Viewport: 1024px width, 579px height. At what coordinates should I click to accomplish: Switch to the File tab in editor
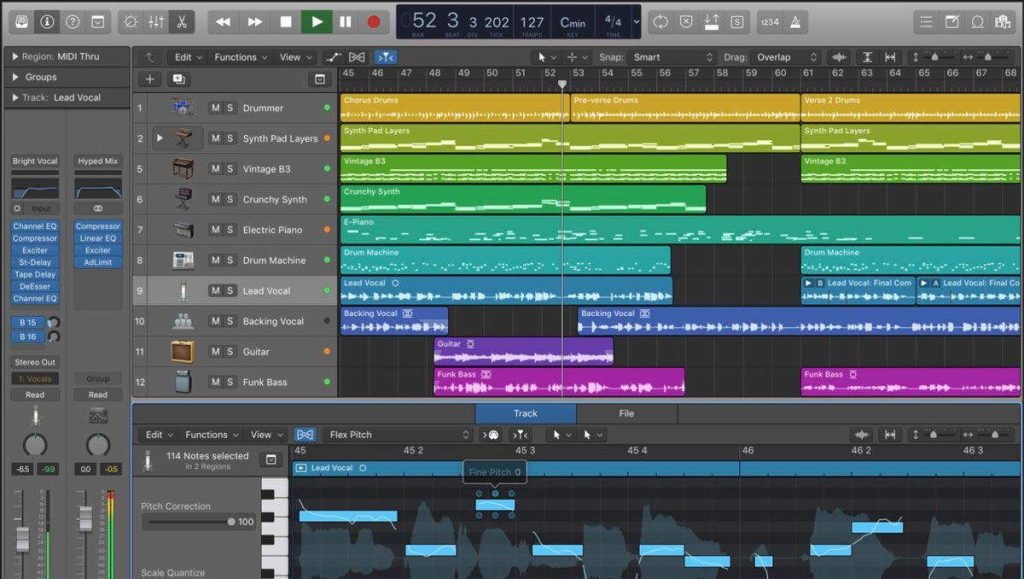pyautogui.click(x=626, y=413)
